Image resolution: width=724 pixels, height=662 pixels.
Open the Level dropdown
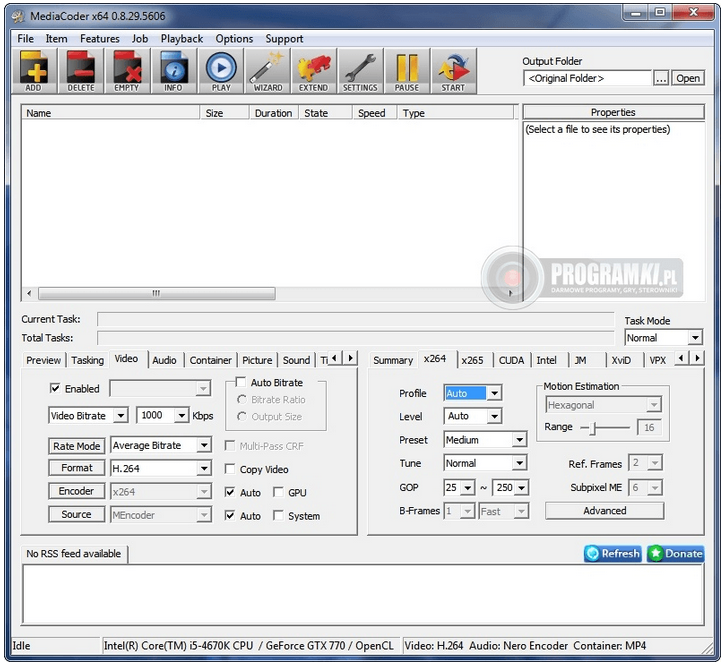point(495,416)
